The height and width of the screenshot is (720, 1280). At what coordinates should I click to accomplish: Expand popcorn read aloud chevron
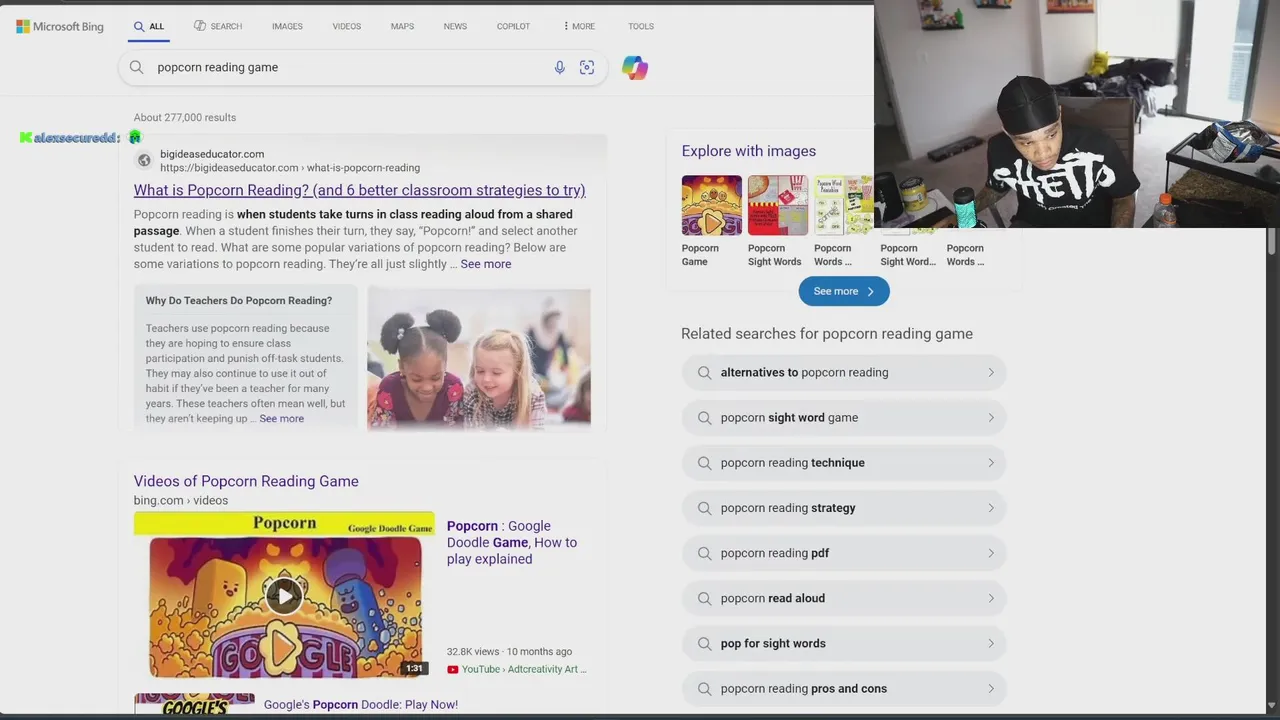click(x=991, y=598)
